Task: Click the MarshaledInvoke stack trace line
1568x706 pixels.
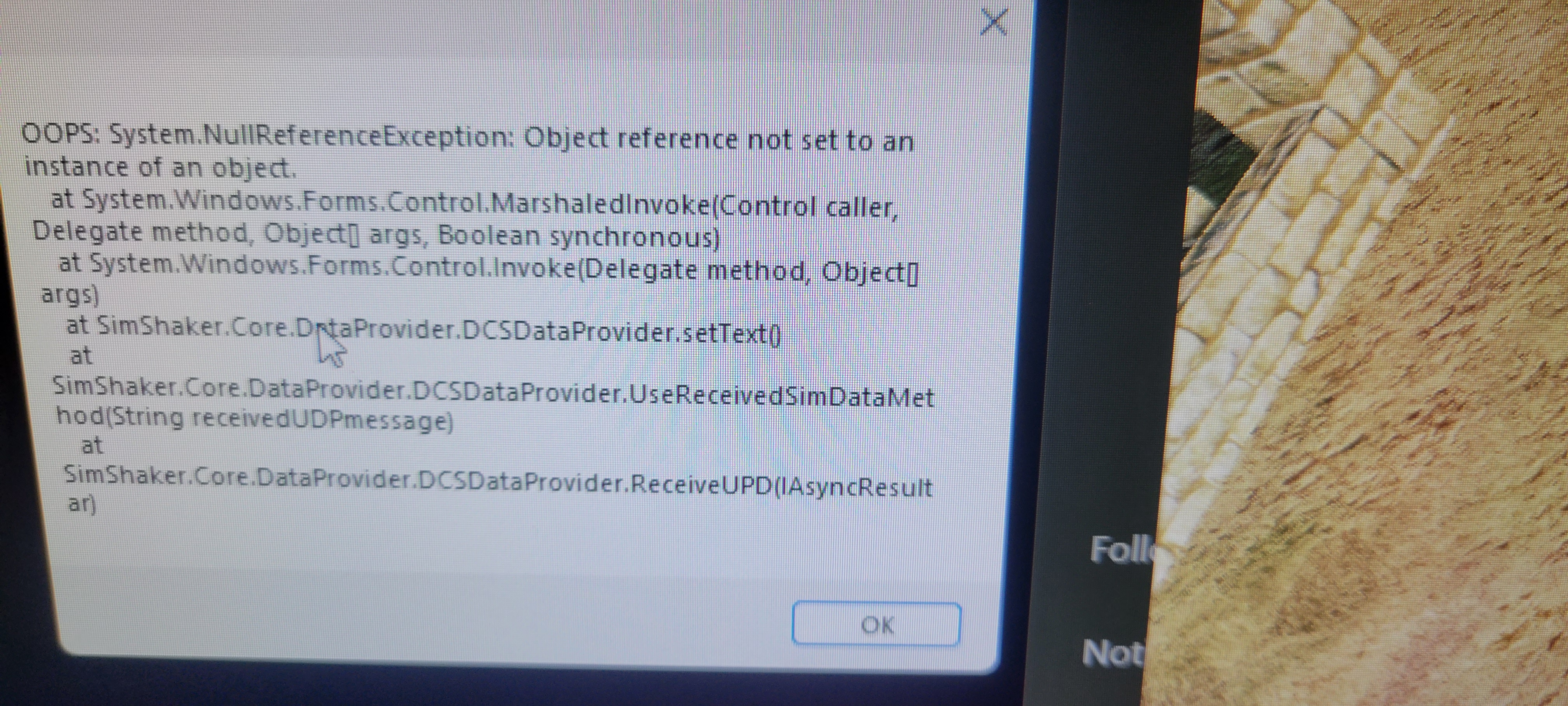Action: coord(475,203)
